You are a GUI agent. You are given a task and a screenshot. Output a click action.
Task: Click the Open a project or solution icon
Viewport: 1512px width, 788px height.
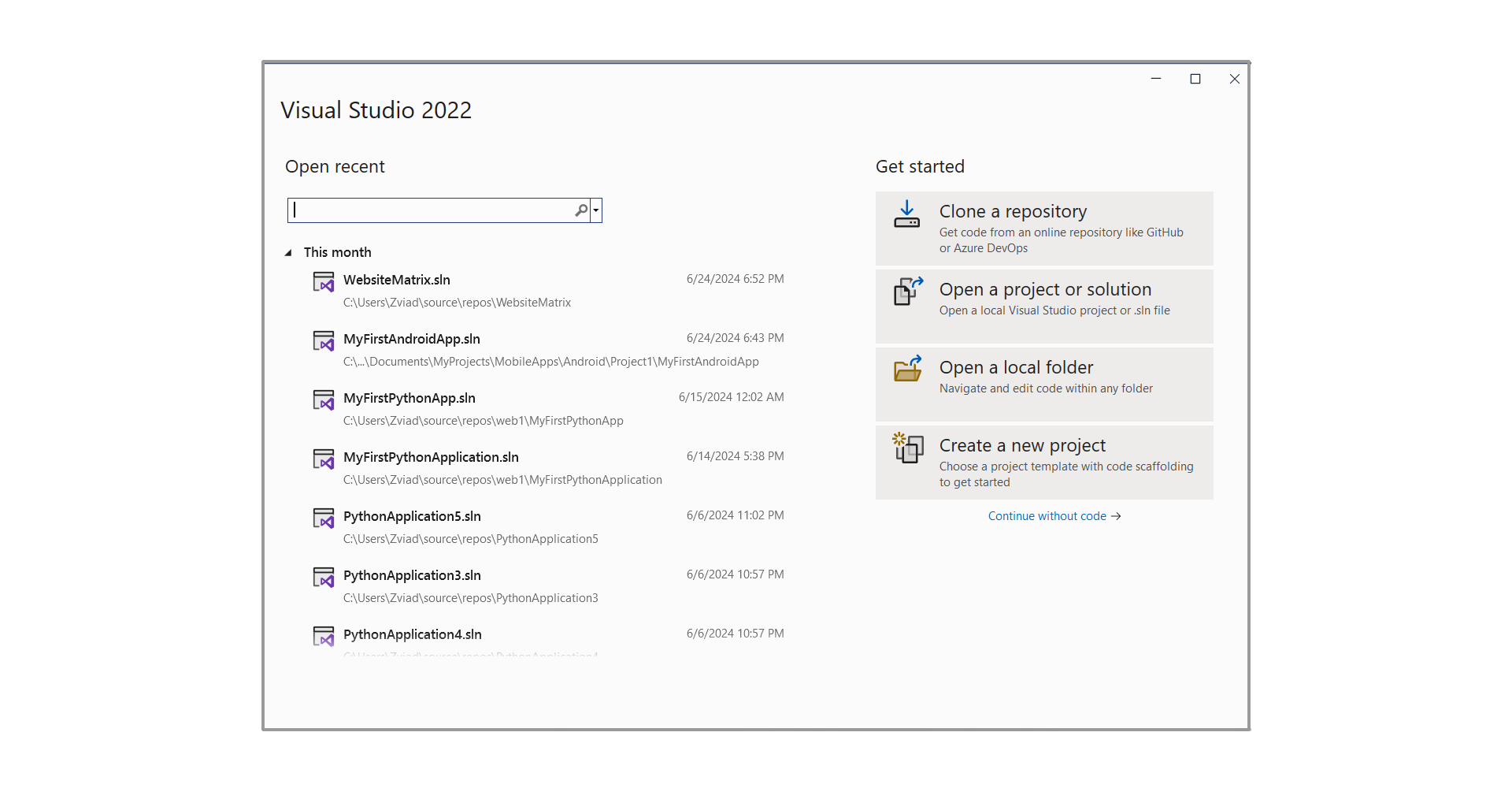pos(907,292)
